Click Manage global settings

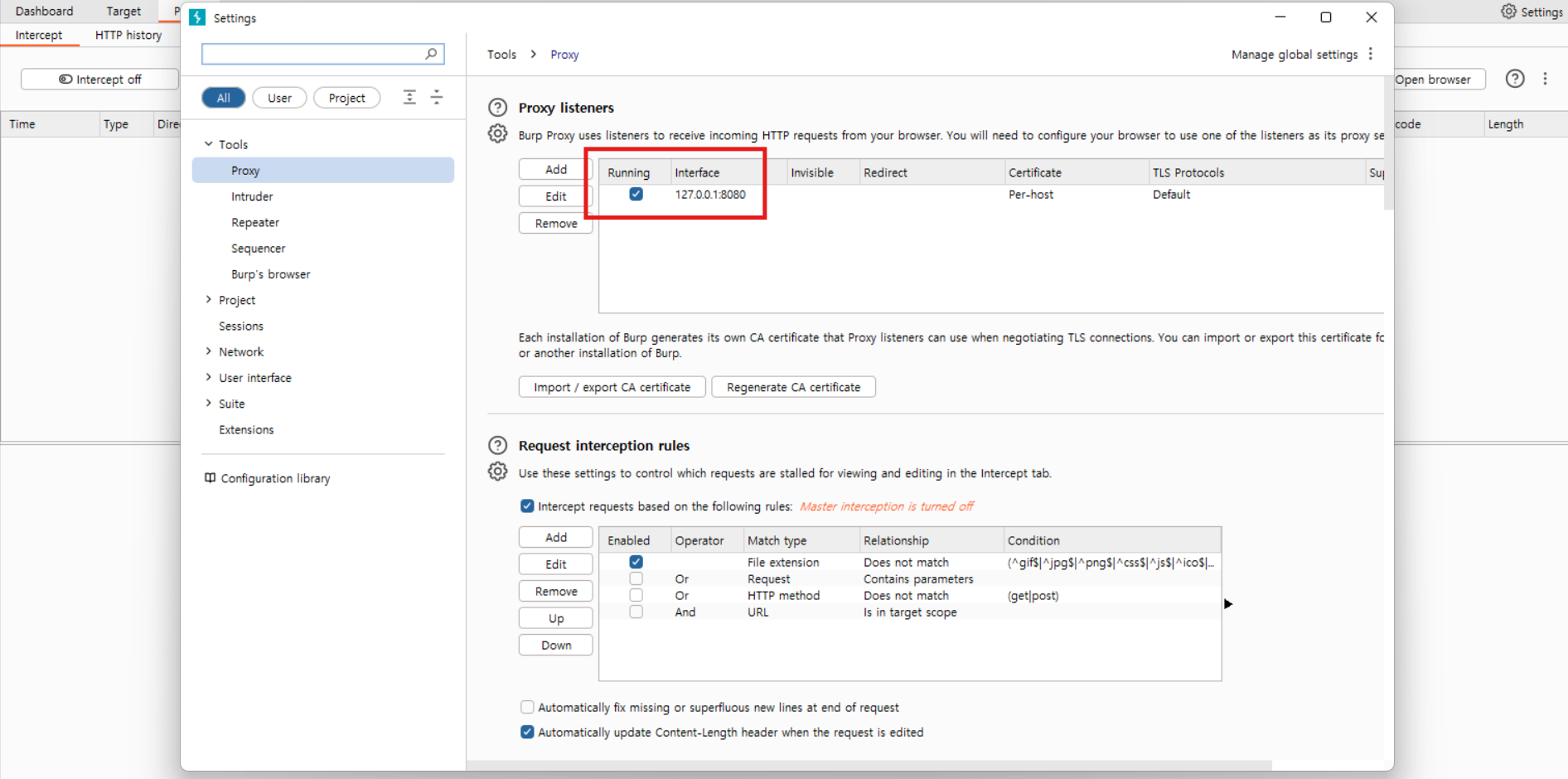[1295, 55]
